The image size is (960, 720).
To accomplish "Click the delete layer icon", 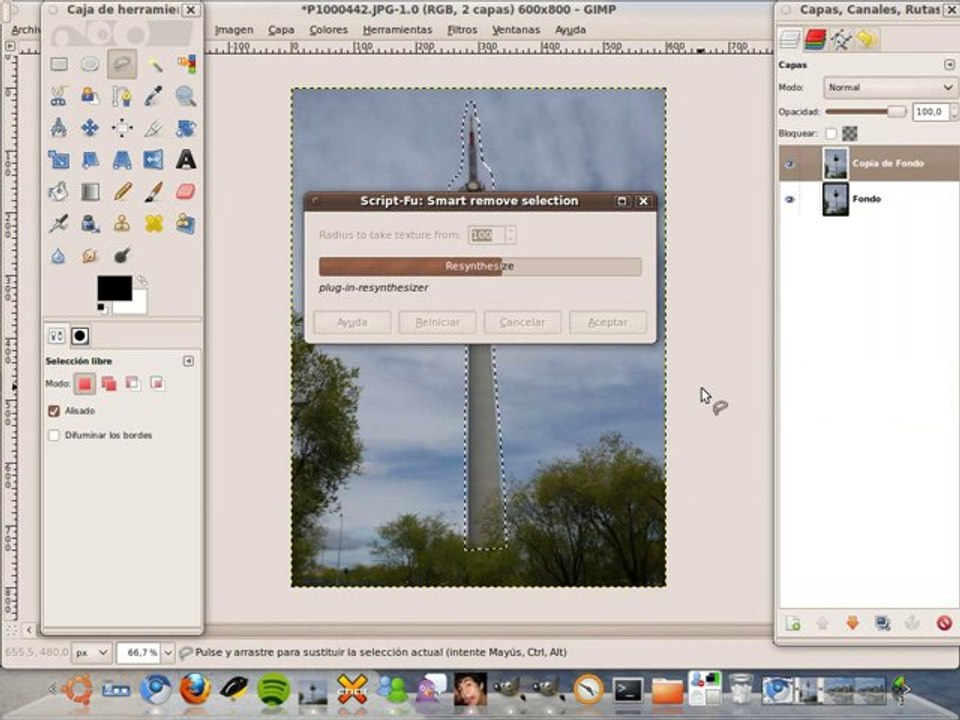I will pyautogui.click(x=943, y=623).
